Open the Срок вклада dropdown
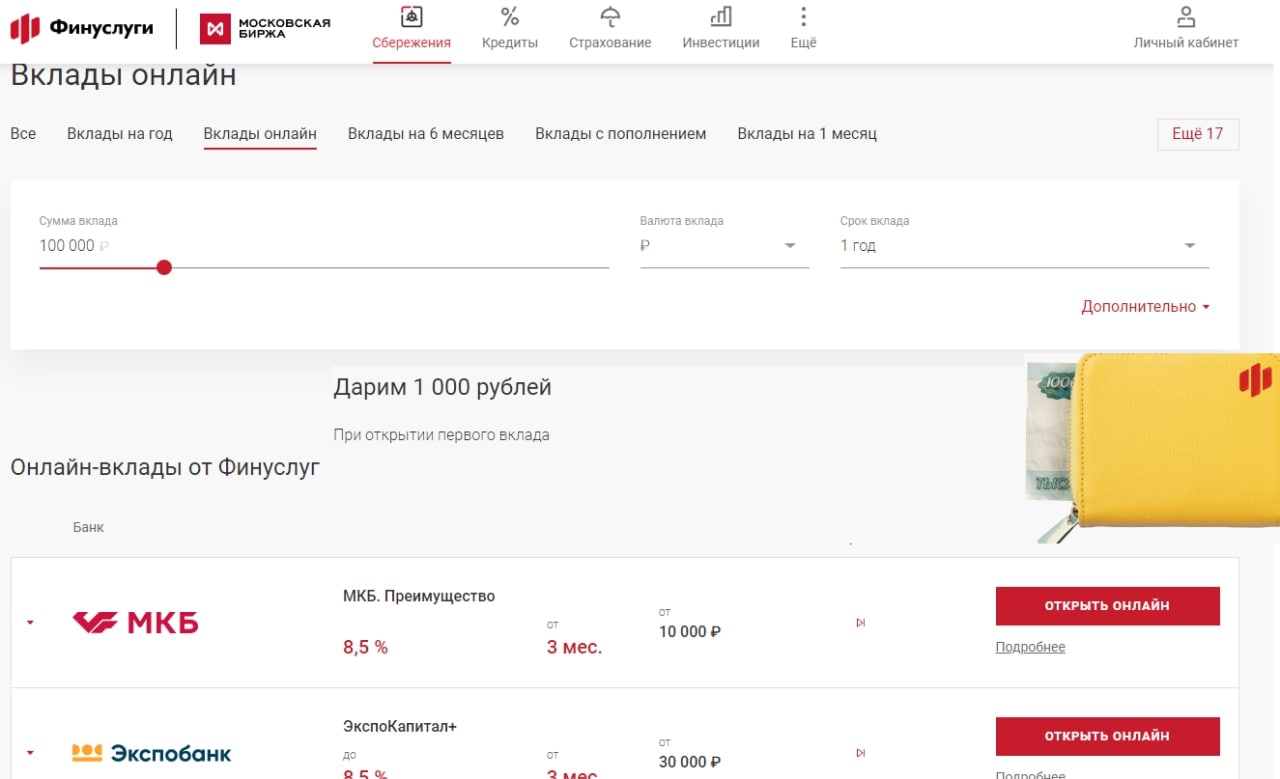The image size is (1280, 779). 1024,246
